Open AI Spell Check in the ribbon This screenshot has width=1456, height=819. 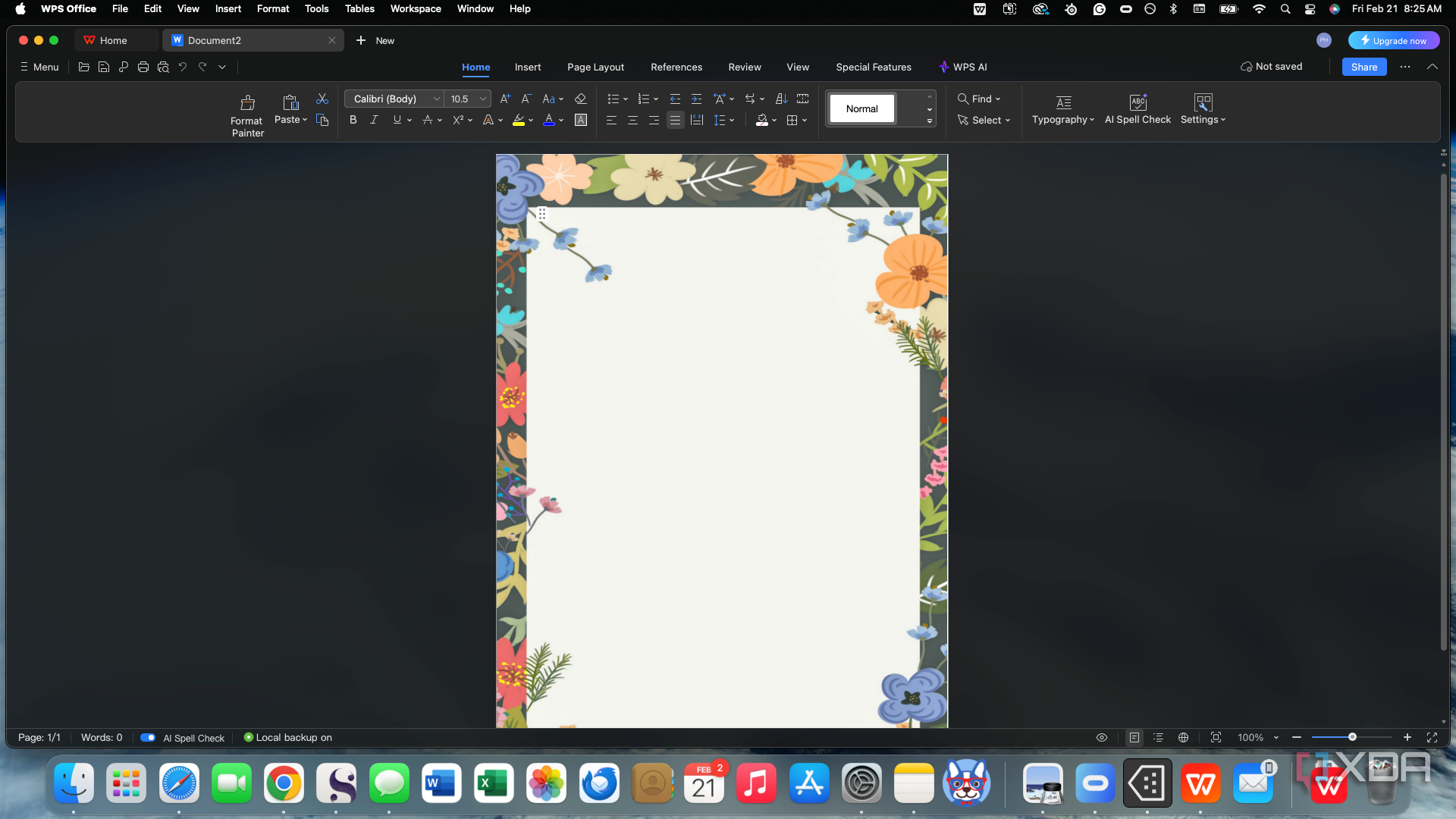(x=1137, y=109)
